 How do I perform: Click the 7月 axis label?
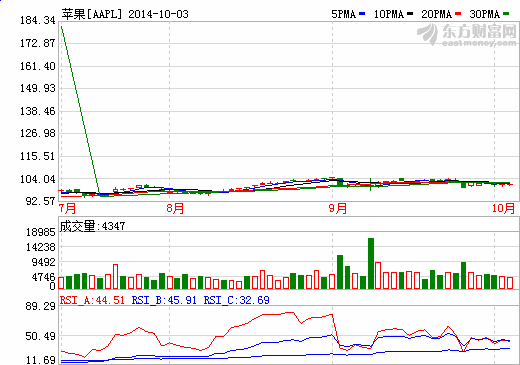68,209
